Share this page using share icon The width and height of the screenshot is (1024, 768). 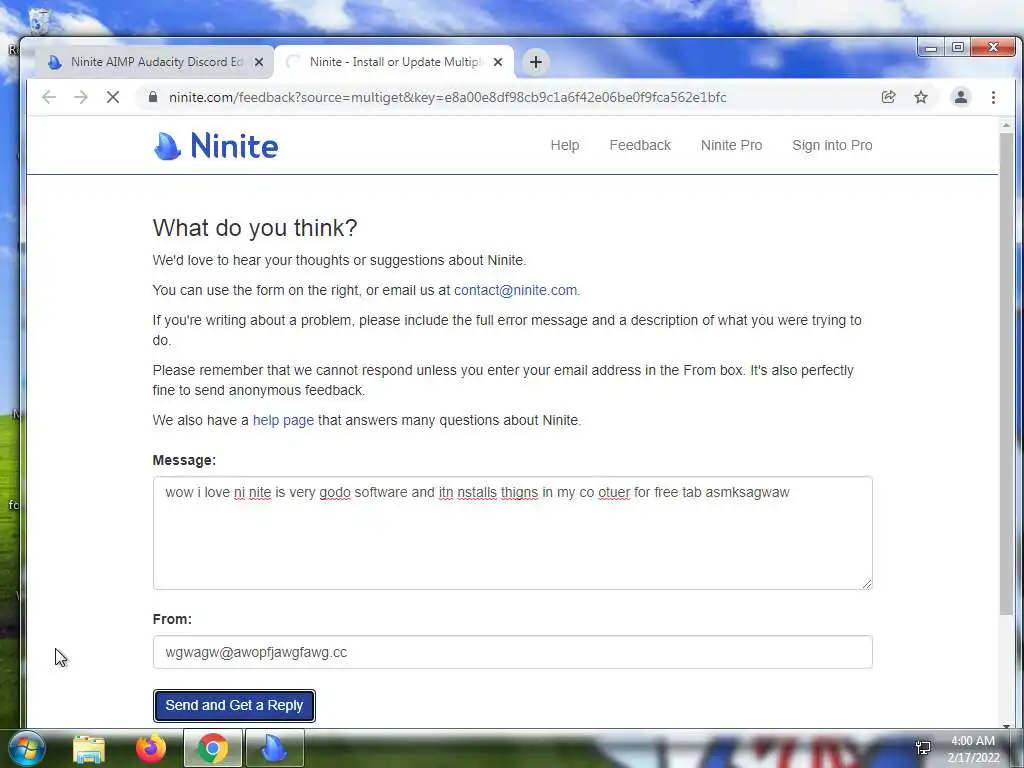[x=888, y=97]
